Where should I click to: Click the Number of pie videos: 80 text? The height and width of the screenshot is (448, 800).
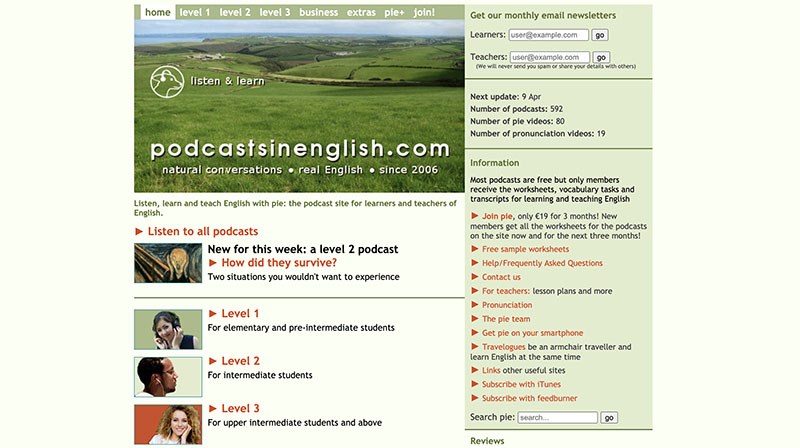point(517,121)
